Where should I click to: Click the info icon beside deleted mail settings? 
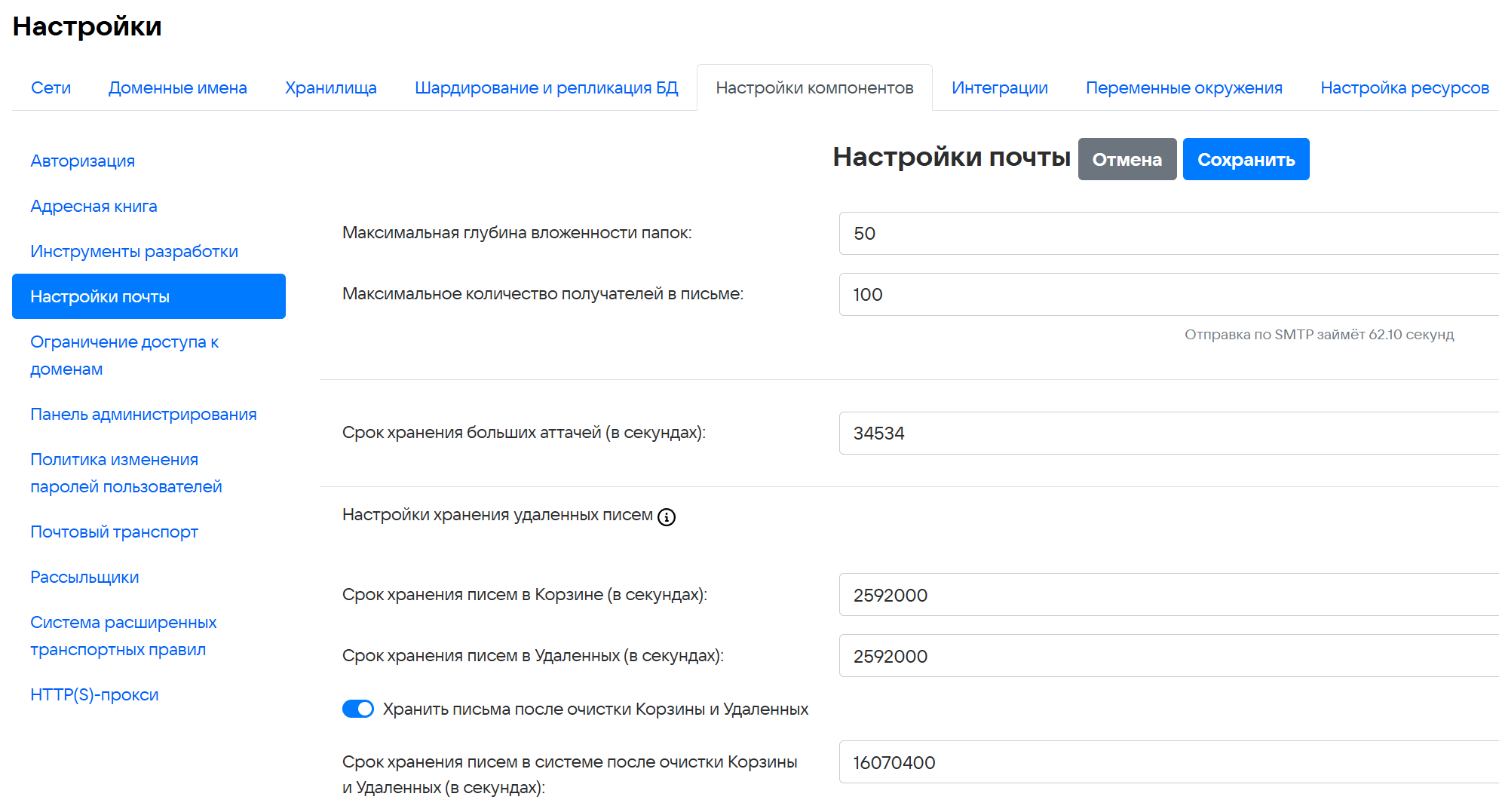click(x=667, y=516)
